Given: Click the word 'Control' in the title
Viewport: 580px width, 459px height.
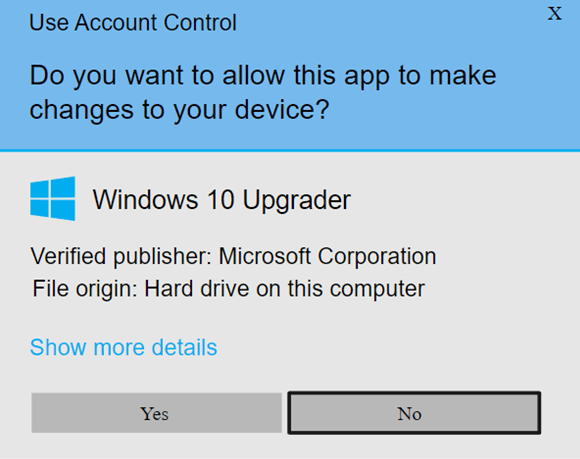Looking at the screenshot, I should (200, 23).
